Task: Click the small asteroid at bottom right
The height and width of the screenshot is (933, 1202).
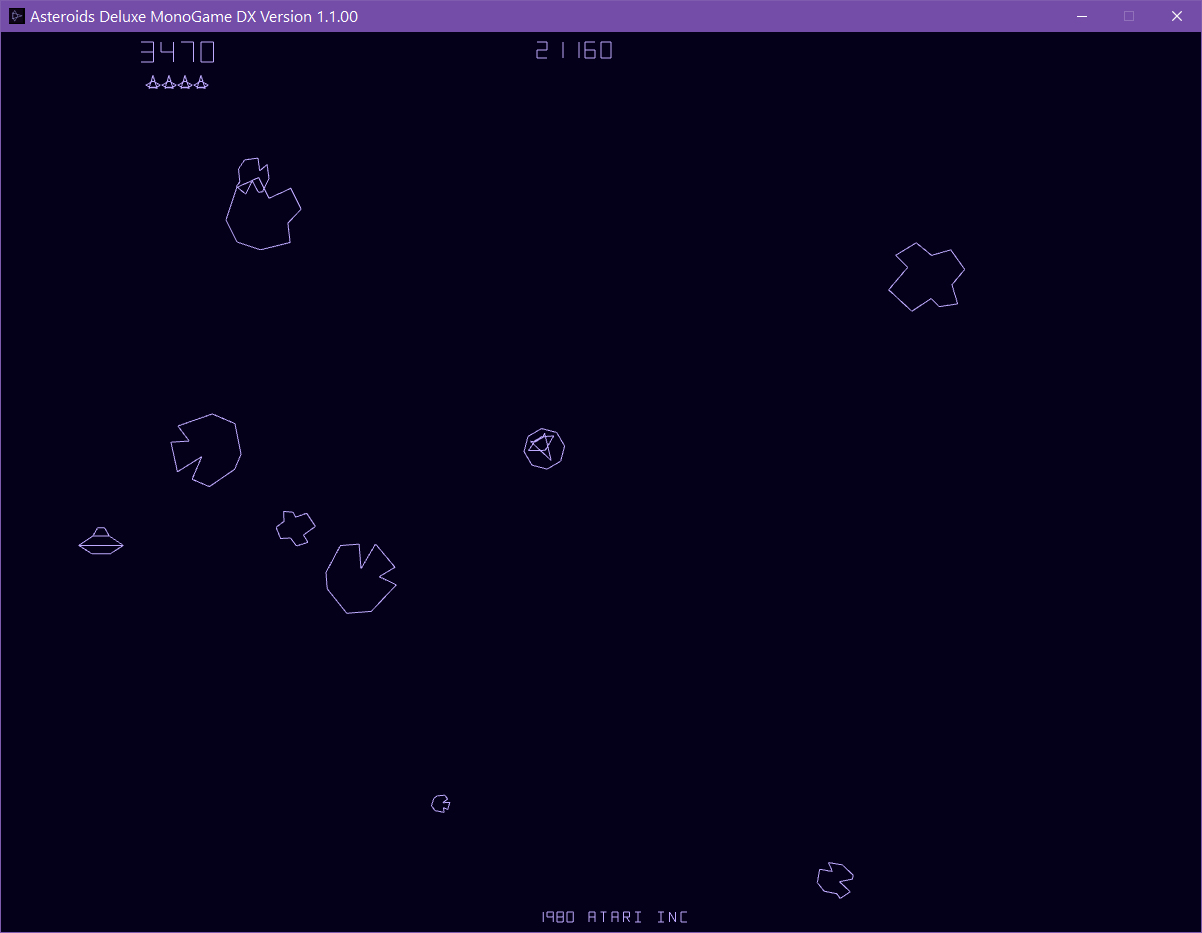Action: 834,879
